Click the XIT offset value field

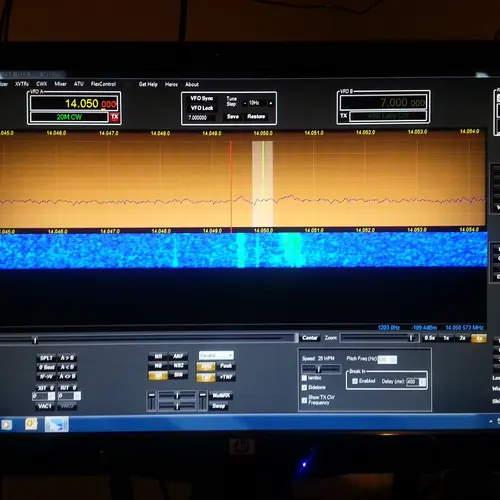[x=44, y=396]
